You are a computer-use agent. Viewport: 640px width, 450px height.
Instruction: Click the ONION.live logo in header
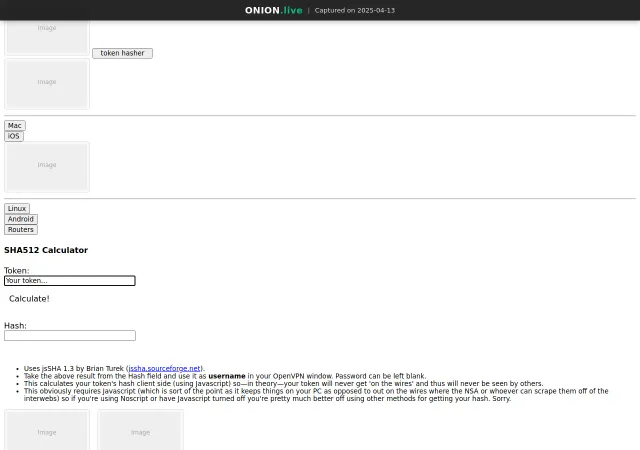click(x=273, y=10)
